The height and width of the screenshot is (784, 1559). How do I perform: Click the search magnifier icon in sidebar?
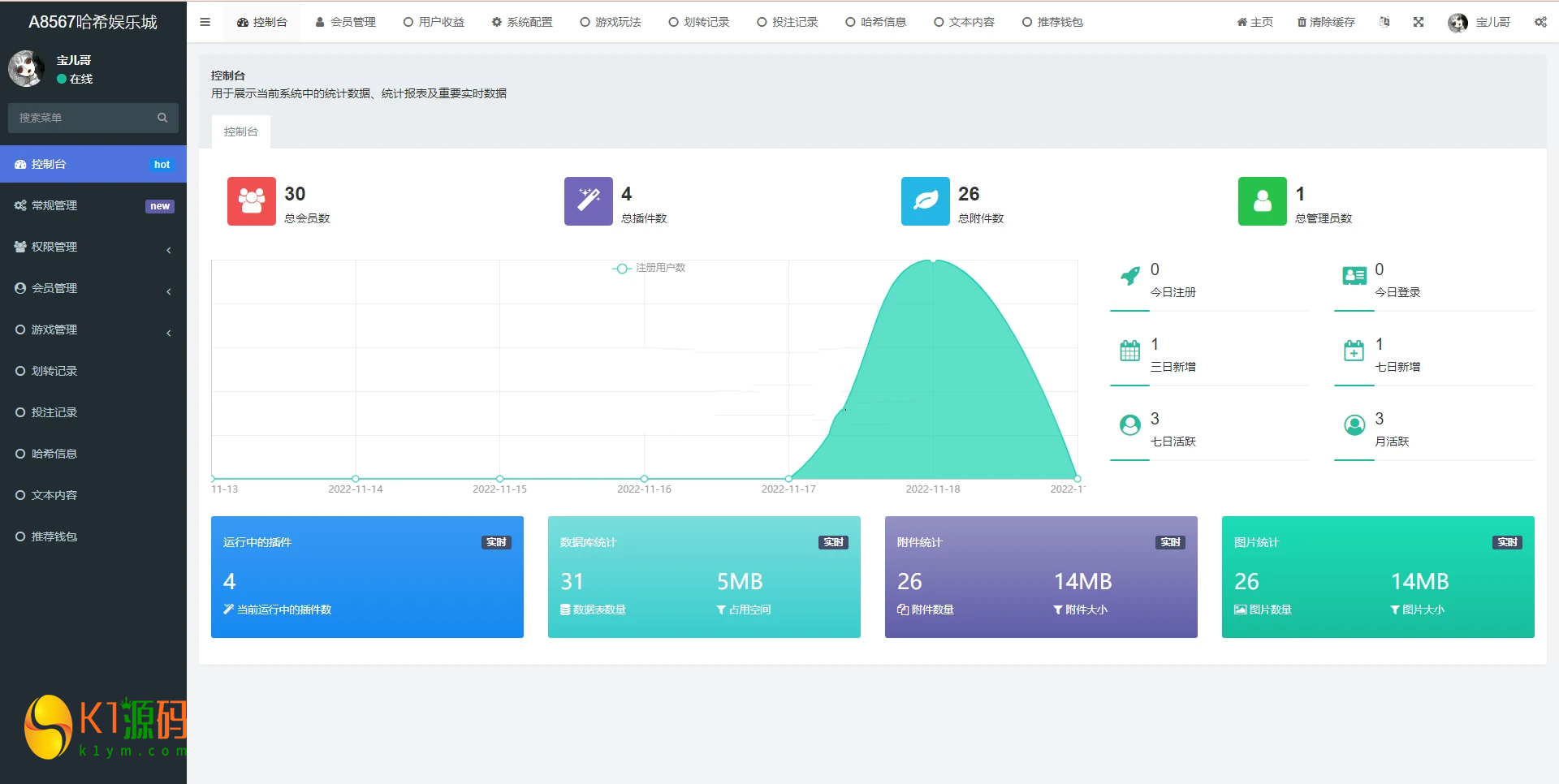pos(162,118)
